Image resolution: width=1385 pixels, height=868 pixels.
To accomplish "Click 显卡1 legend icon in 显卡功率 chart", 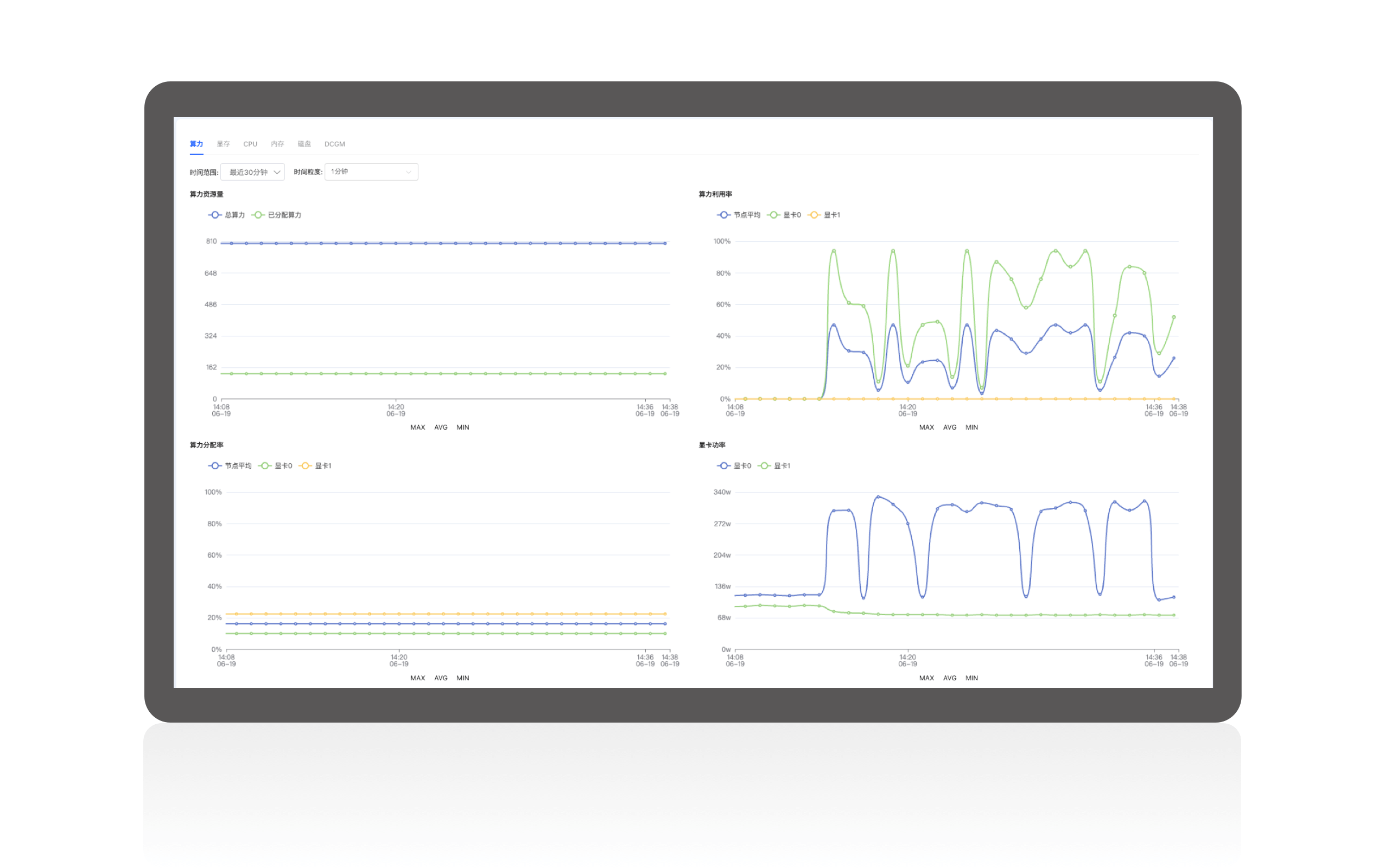I will 764,465.
